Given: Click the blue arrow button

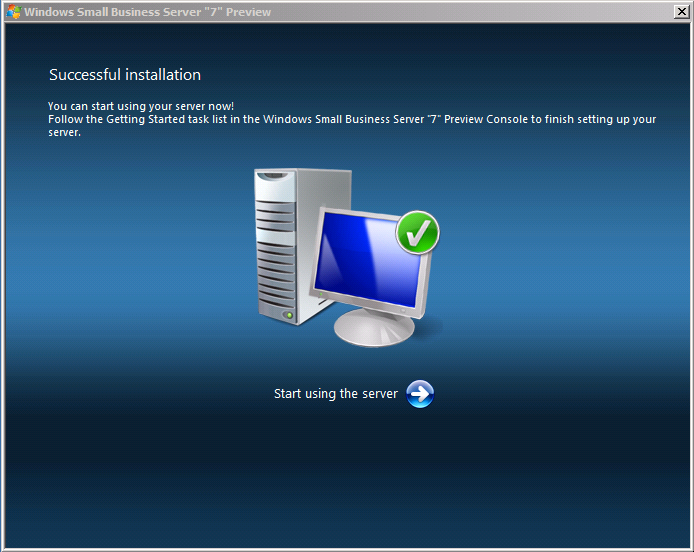Looking at the screenshot, I should click(420, 394).
